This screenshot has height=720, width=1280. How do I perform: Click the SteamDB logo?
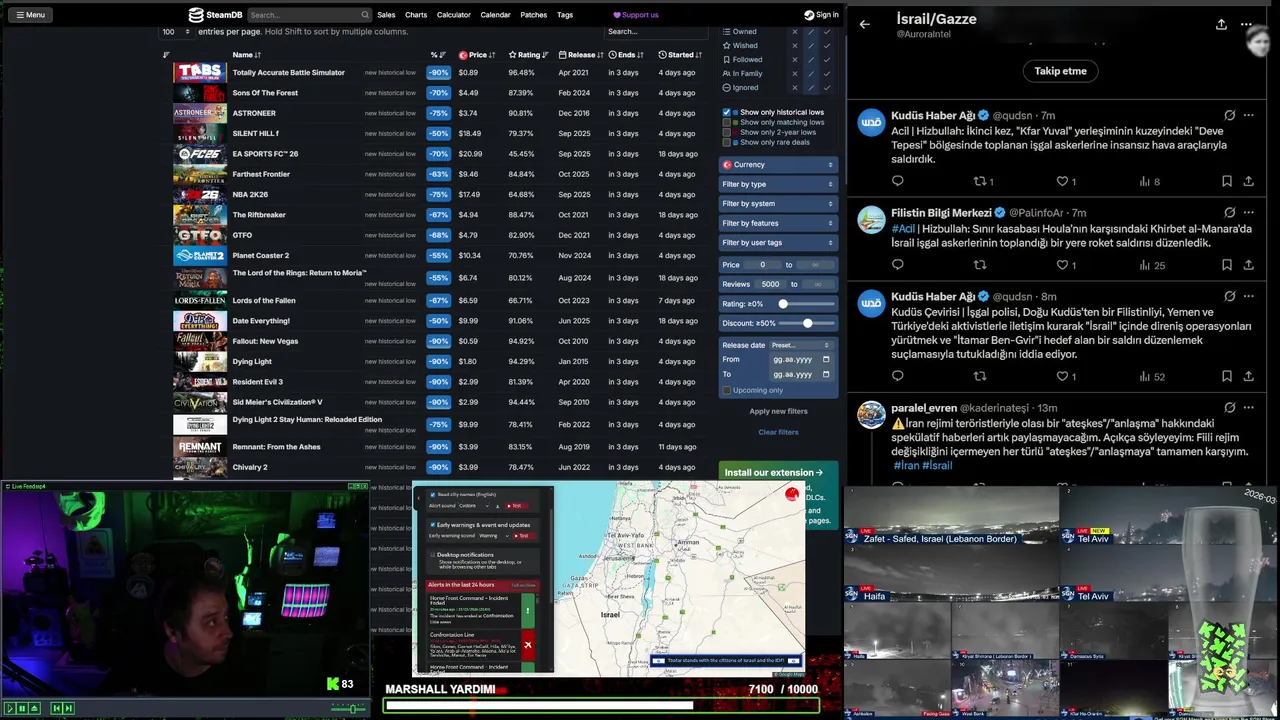tap(215, 15)
